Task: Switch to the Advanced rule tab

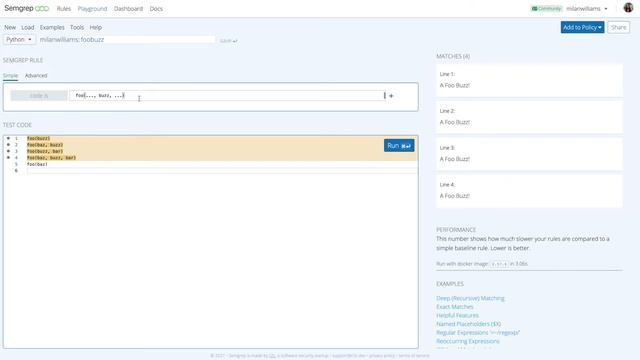Action: (x=36, y=76)
